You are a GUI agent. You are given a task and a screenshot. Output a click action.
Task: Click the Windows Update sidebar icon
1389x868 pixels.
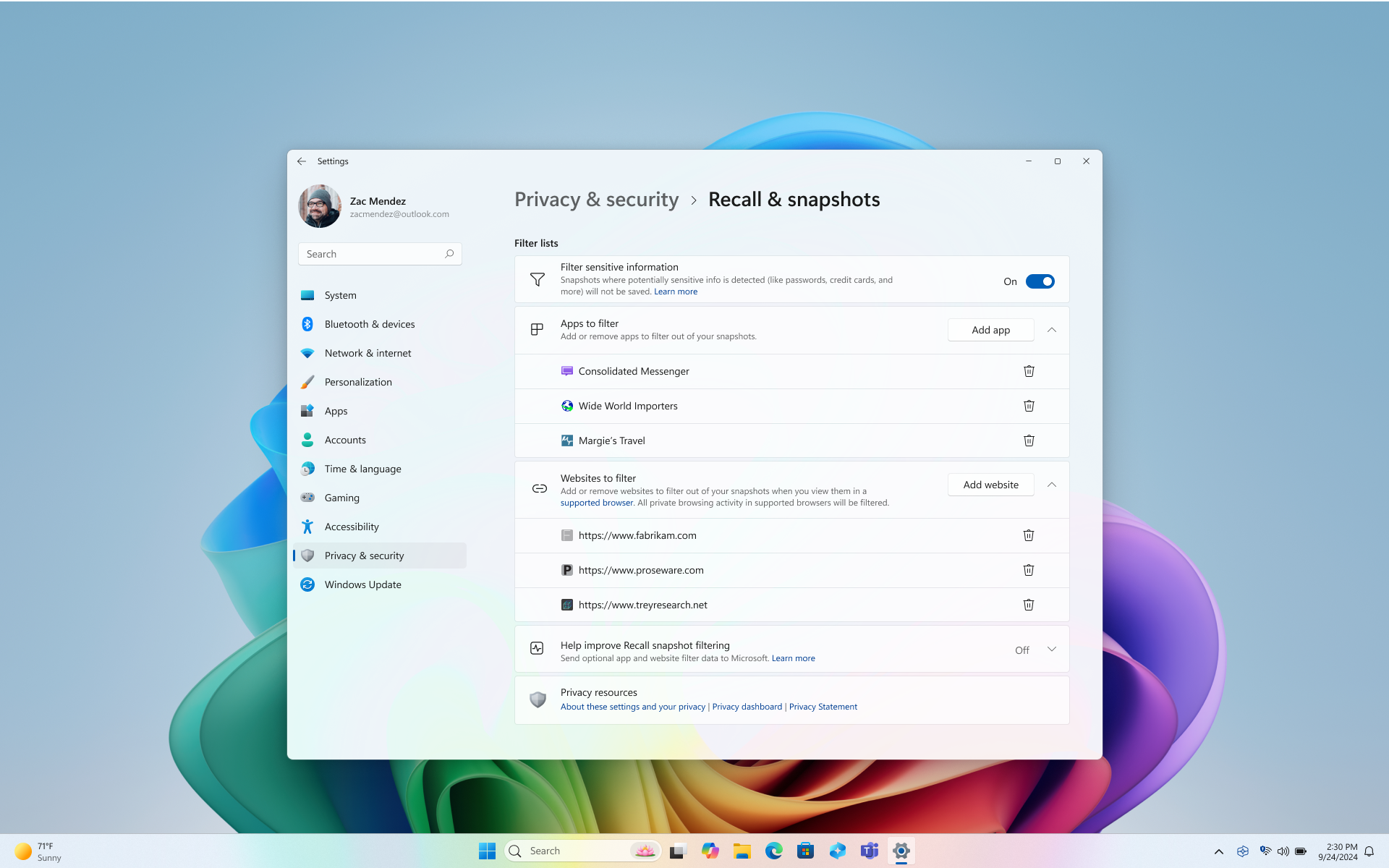pos(307,584)
